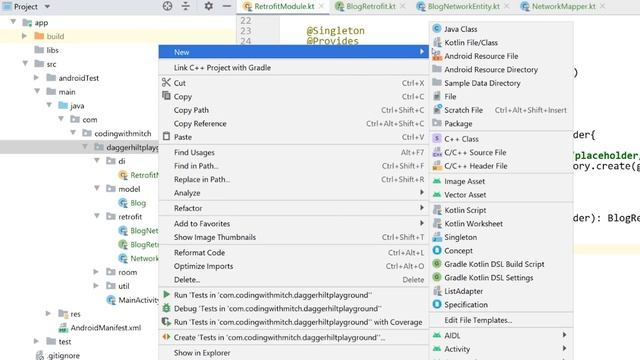This screenshot has height=360, width=640.
Task: Choose Link C++ Project with Gradle
Action: point(293,67)
